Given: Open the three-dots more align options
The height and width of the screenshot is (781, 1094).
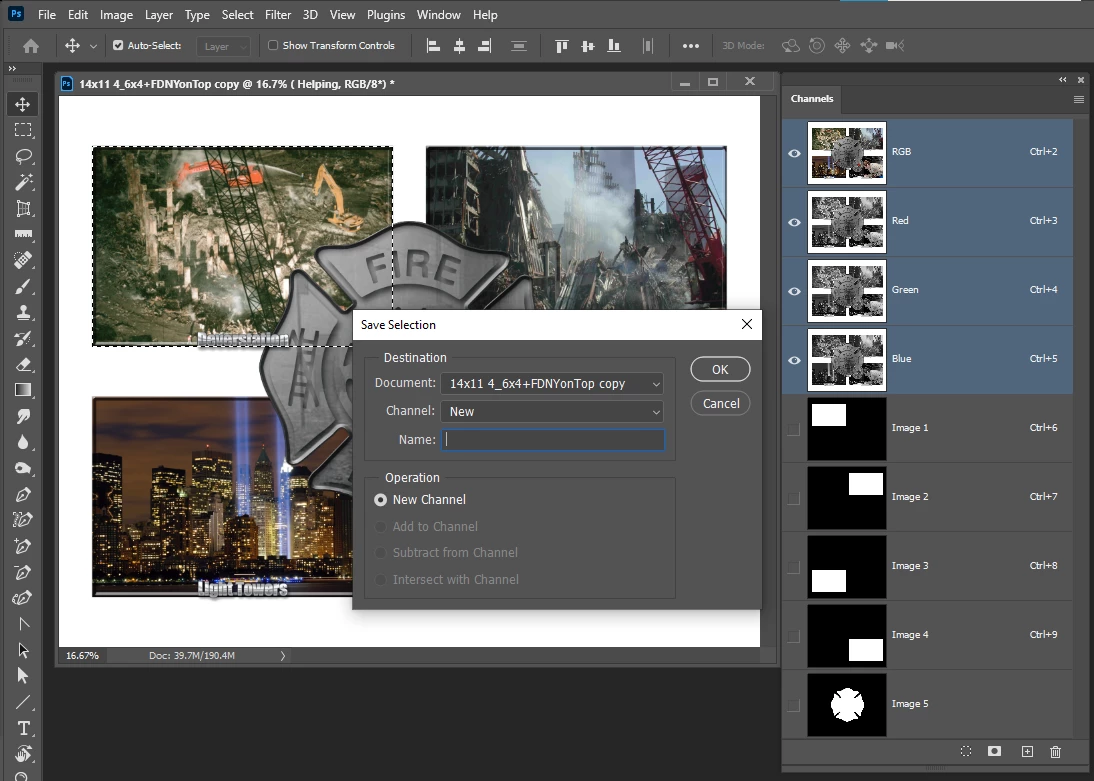Looking at the screenshot, I should 691,46.
